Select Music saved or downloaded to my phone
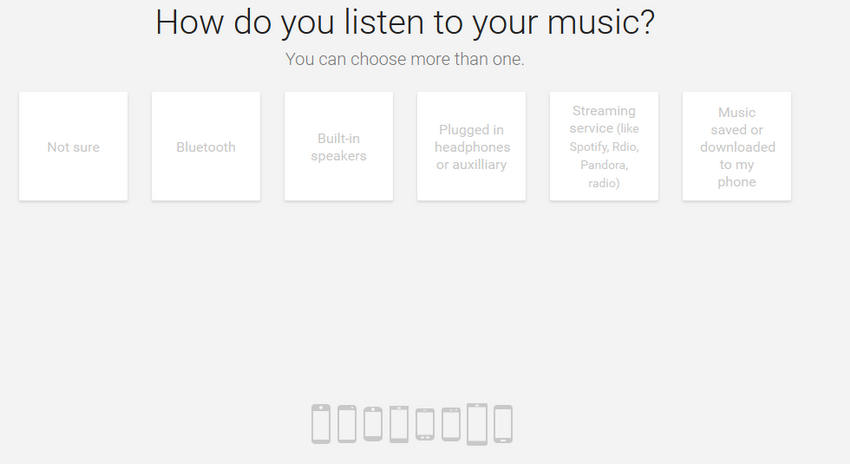The height and width of the screenshot is (464, 850). [x=737, y=146]
